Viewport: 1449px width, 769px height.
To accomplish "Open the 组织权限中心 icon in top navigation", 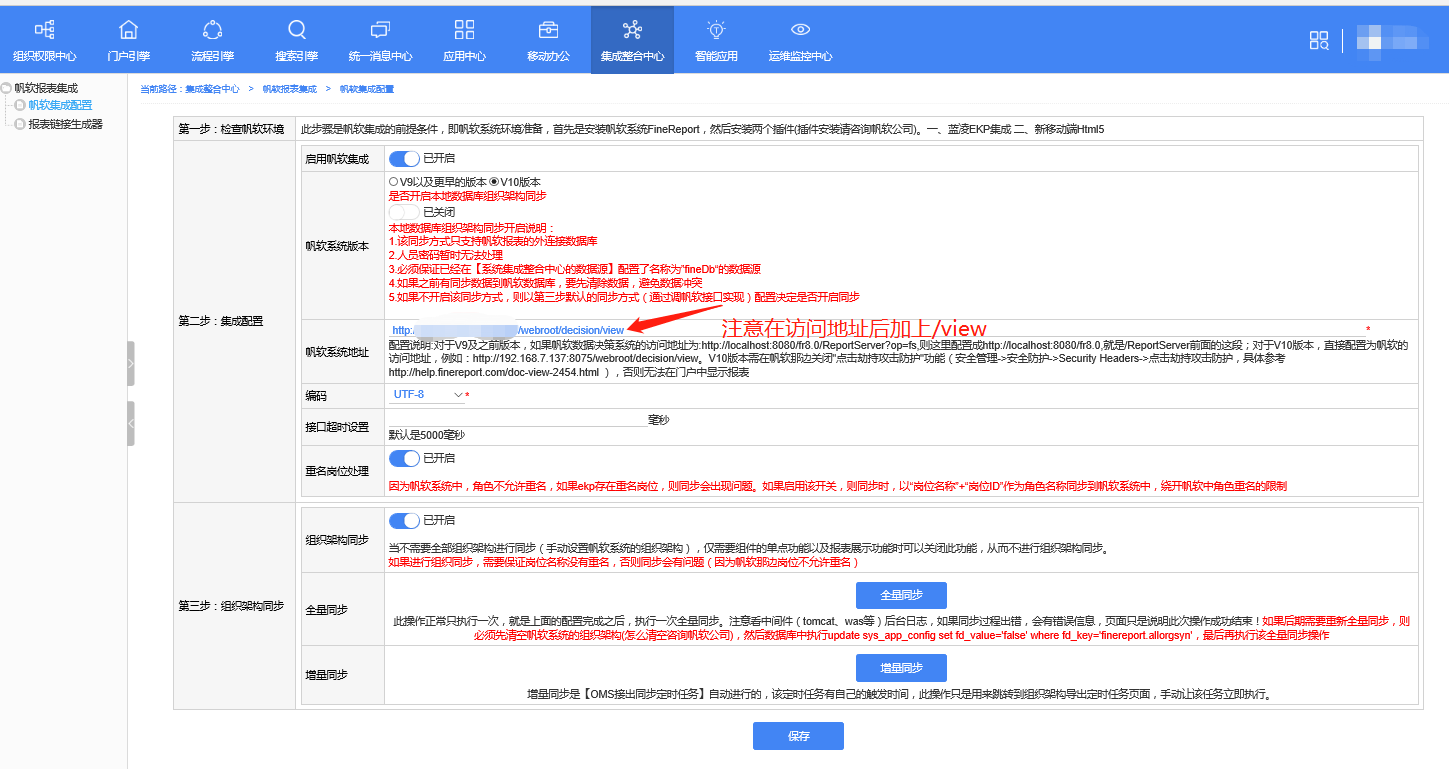I will [44, 30].
